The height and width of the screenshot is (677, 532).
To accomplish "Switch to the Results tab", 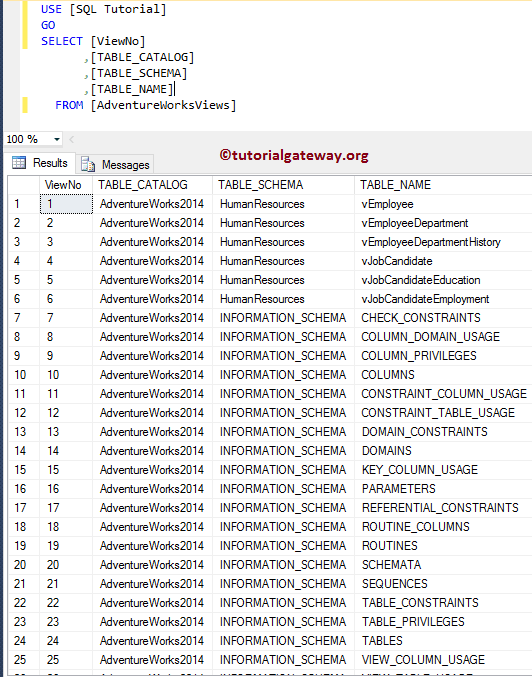I will (40, 163).
